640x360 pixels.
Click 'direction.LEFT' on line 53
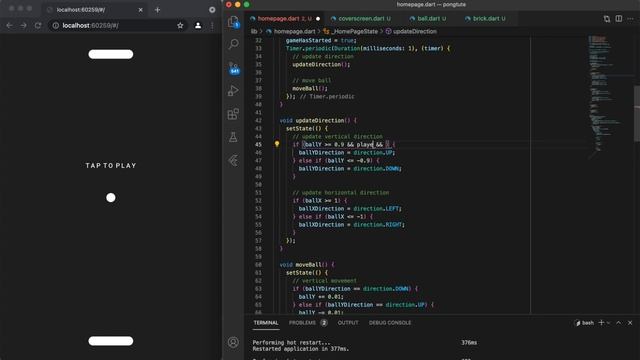[x=376, y=209]
